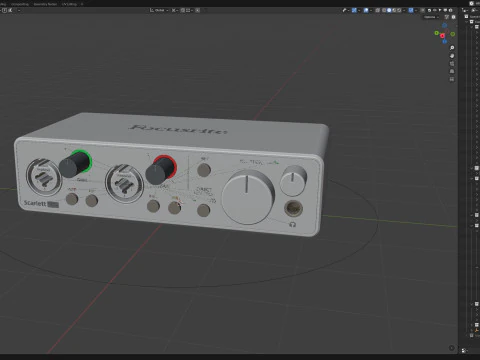Toggle the Show Overlays button

click(366, 10)
